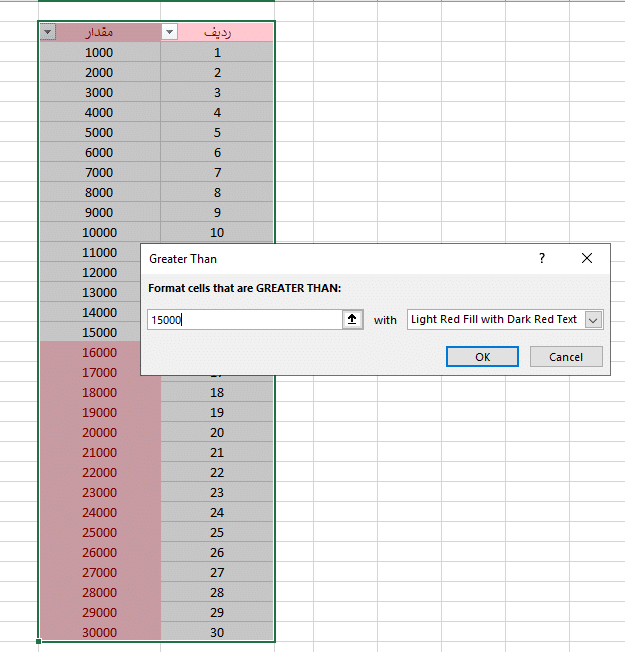Click the Help question mark in Greater Than dialog

[x=542, y=258]
